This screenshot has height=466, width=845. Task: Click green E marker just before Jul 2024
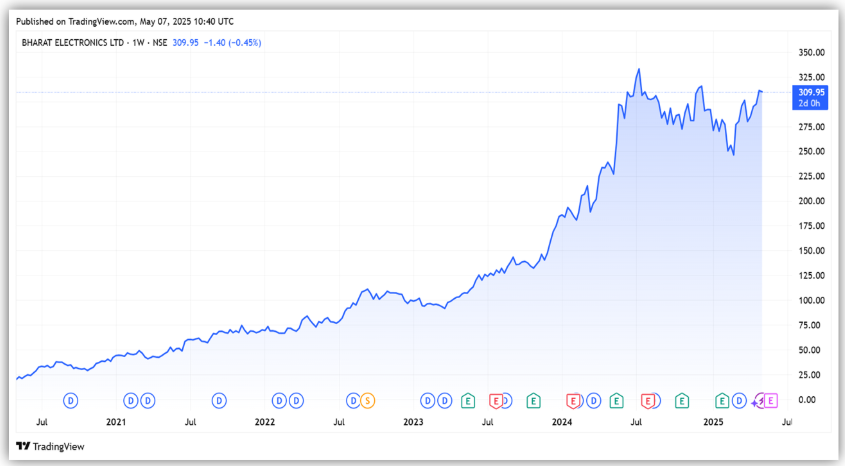tap(617, 400)
